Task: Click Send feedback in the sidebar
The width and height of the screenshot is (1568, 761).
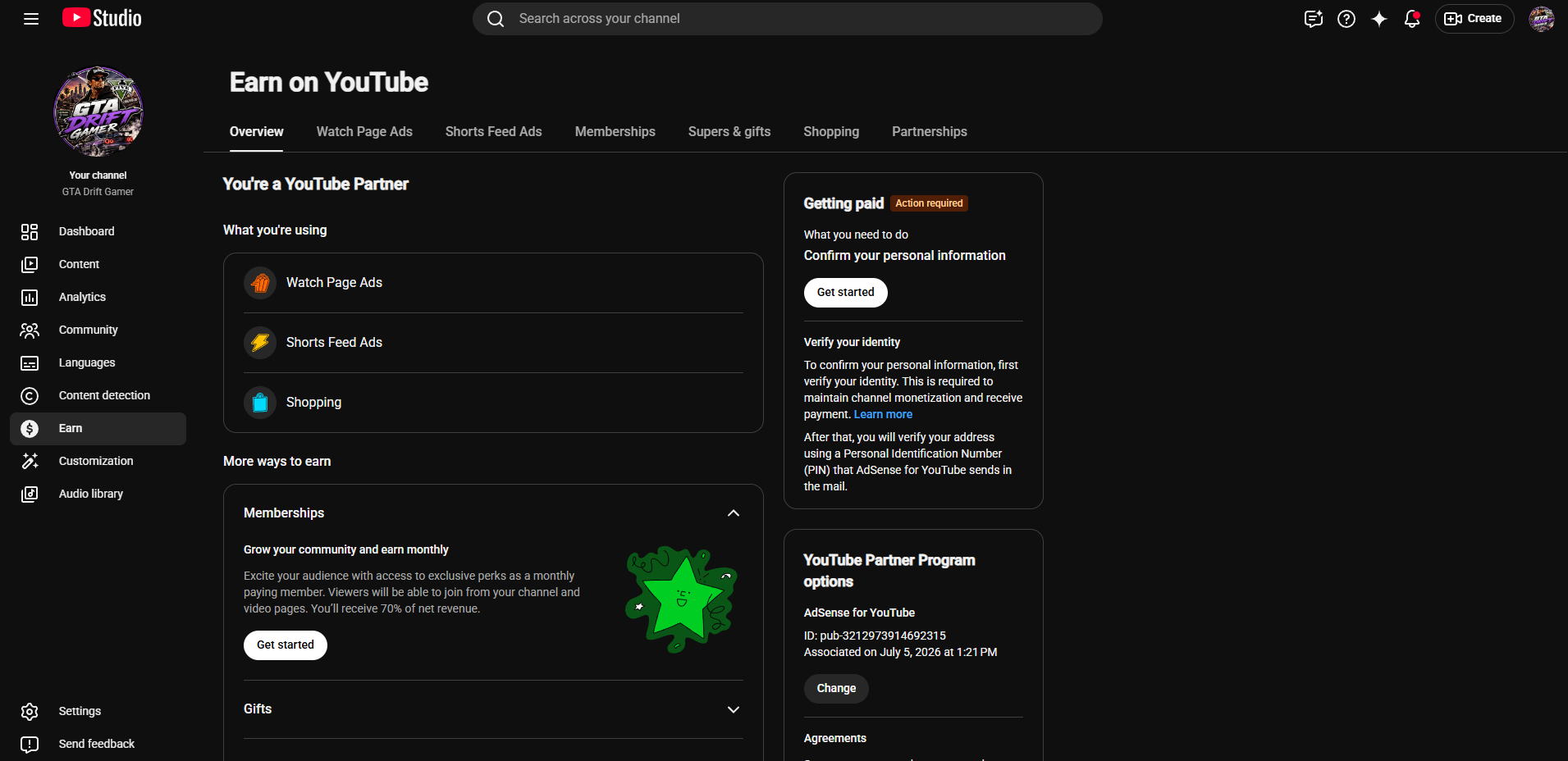Action: point(98,745)
